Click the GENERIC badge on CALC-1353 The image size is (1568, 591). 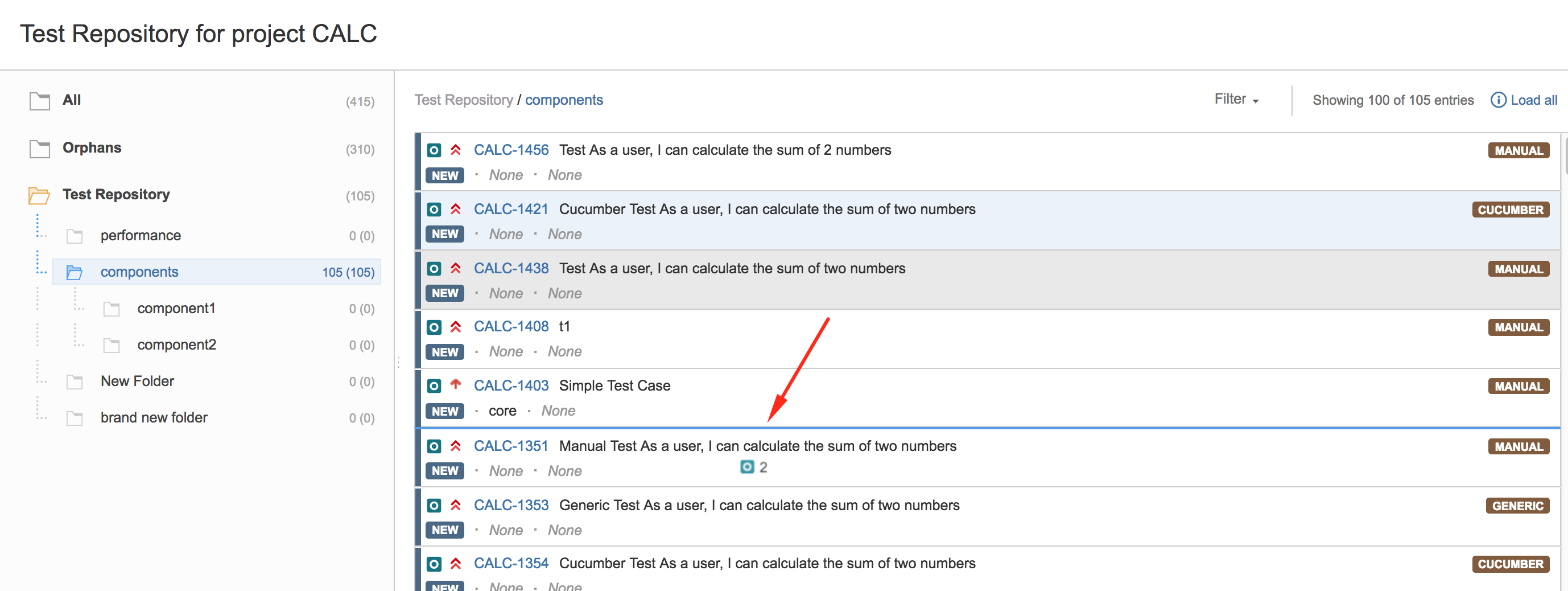tap(1517, 506)
